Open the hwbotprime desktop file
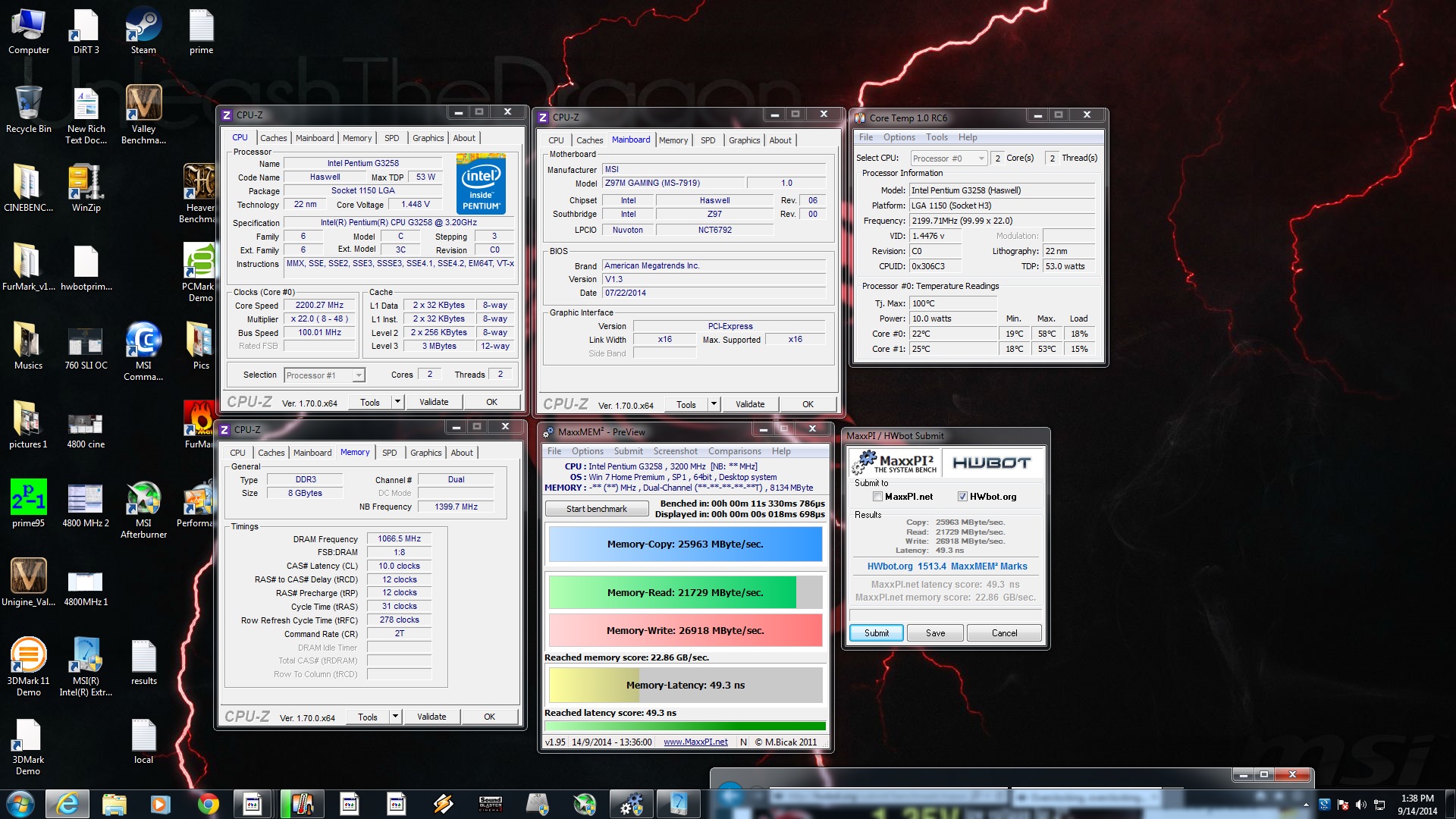Viewport: 1456px width, 819px height. pos(86,268)
